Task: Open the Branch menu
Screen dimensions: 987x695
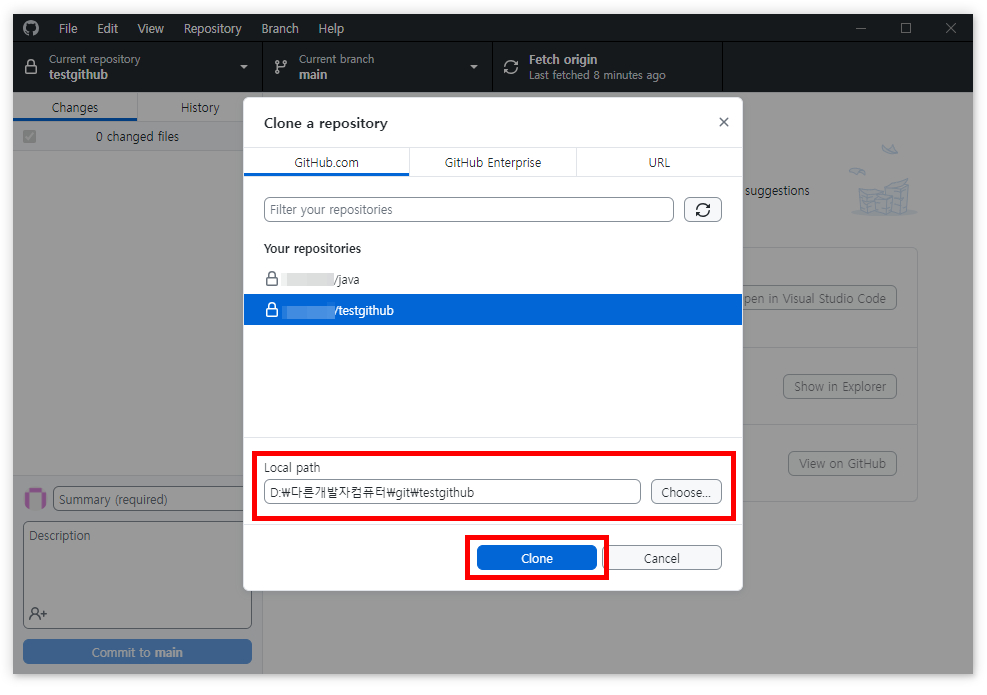Action: click(x=280, y=28)
